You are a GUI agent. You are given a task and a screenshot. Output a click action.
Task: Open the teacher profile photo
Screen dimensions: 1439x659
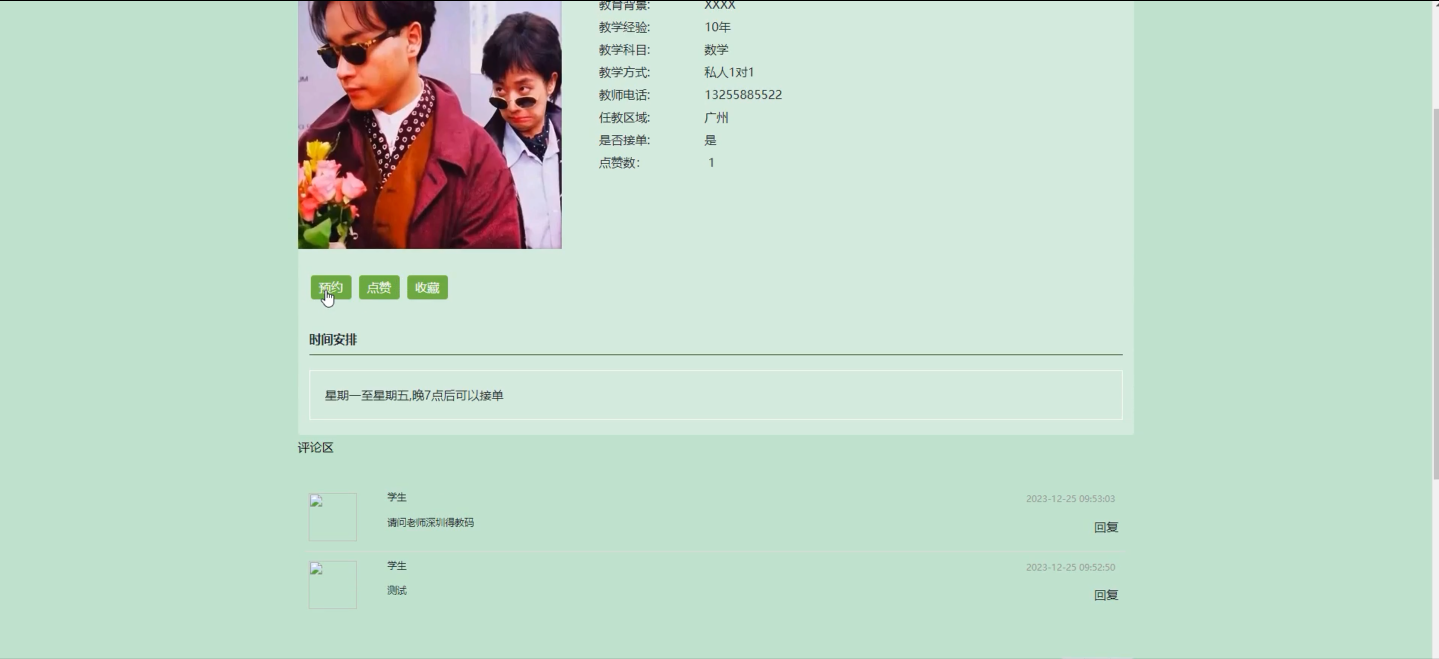(x=430, y=124)
